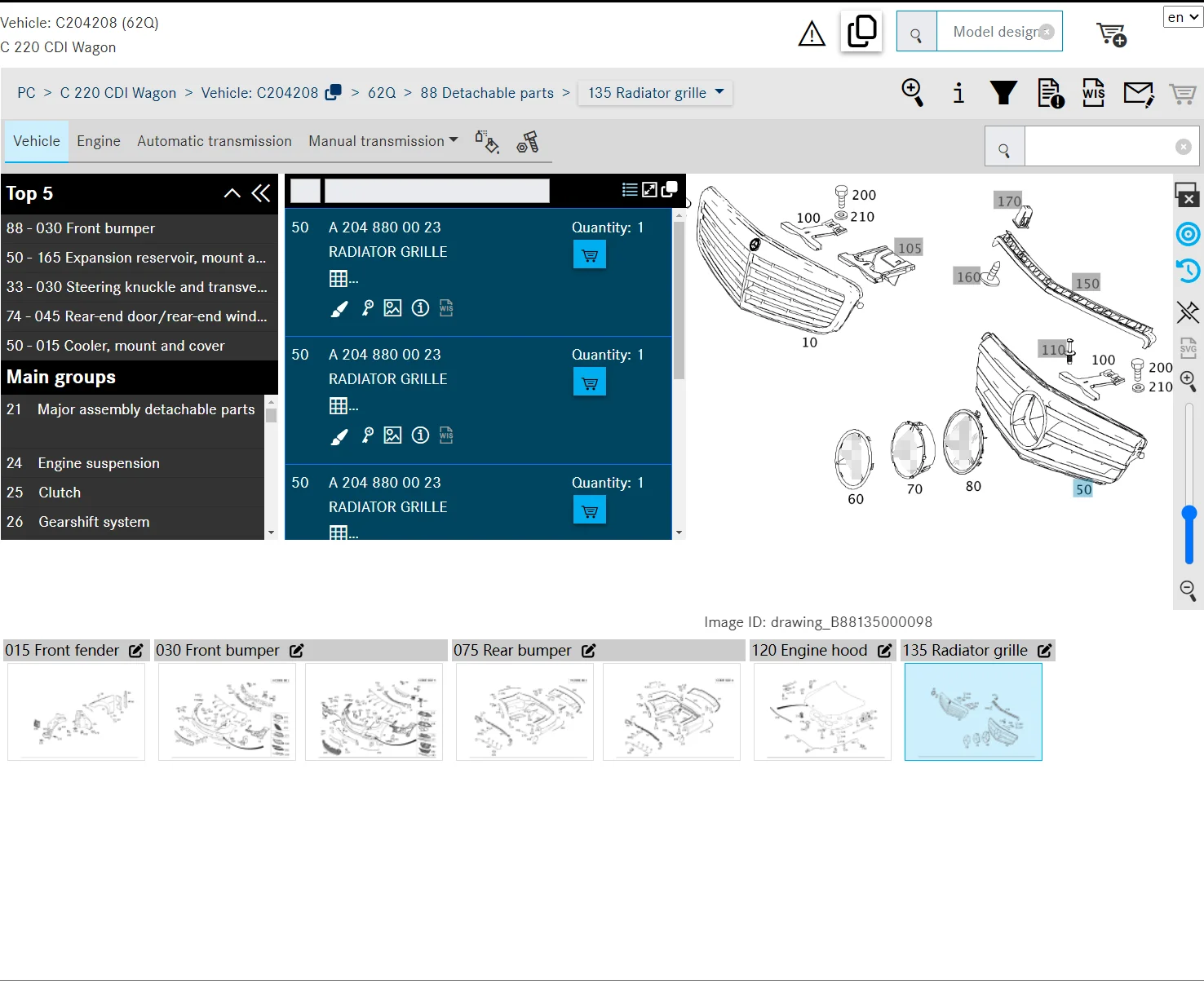The height and width of the screenshot is (981, 1204).
Task: Open the 'en' language dropdown
Action: [x=1183, y=17]
